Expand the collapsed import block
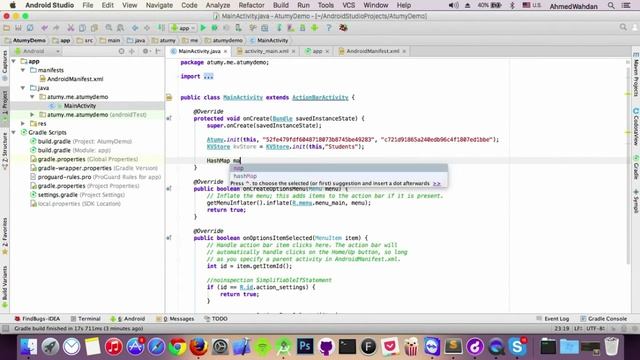This screenshot has width=640, height=360. pos(208,76)
